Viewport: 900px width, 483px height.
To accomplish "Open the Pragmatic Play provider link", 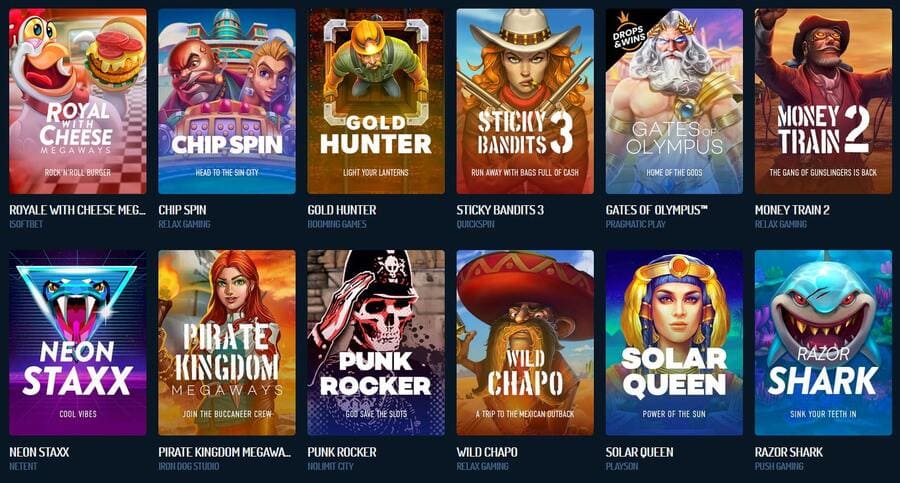I will [x=635, y=224].
